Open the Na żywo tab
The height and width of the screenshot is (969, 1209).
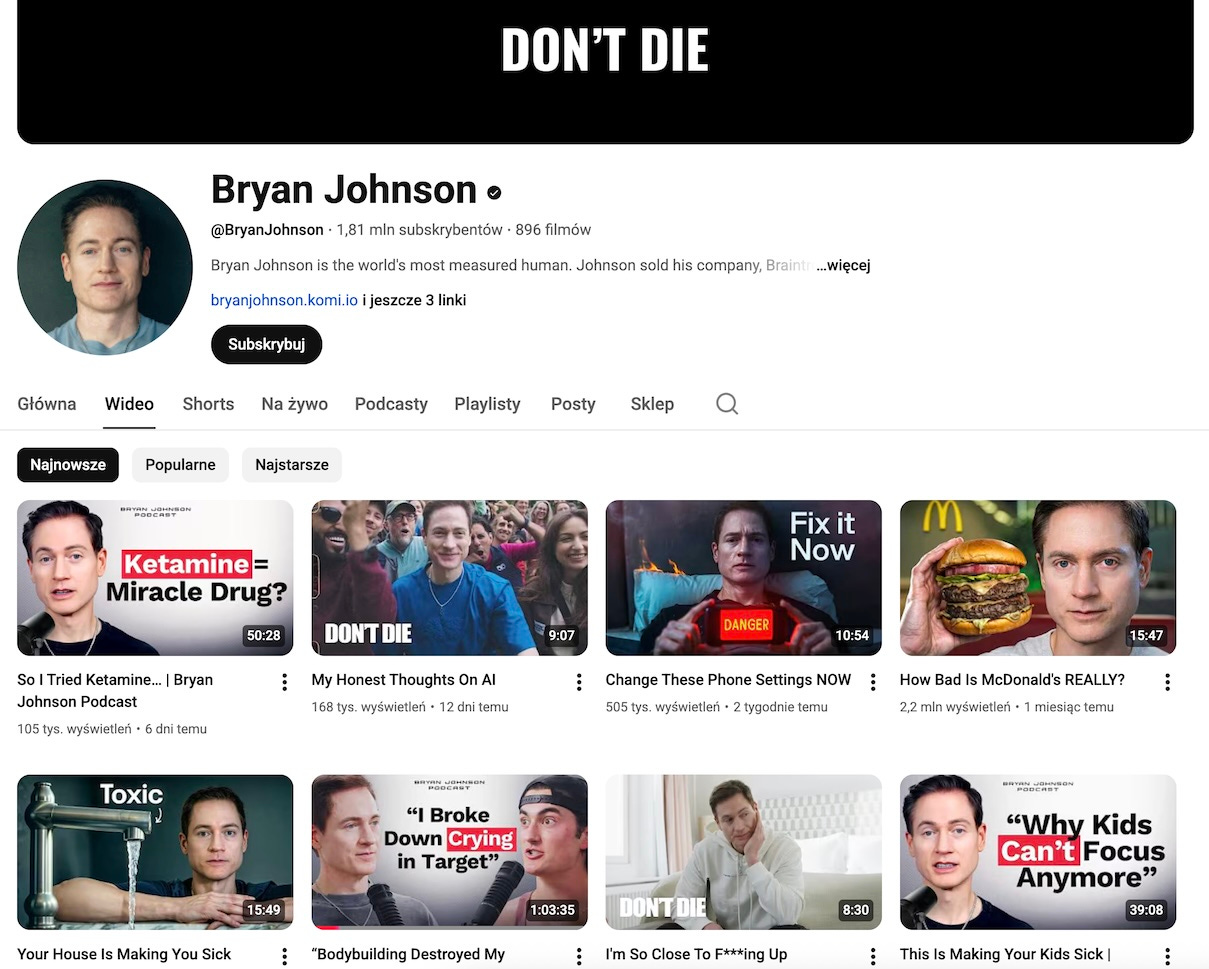[x=294, y=404]
